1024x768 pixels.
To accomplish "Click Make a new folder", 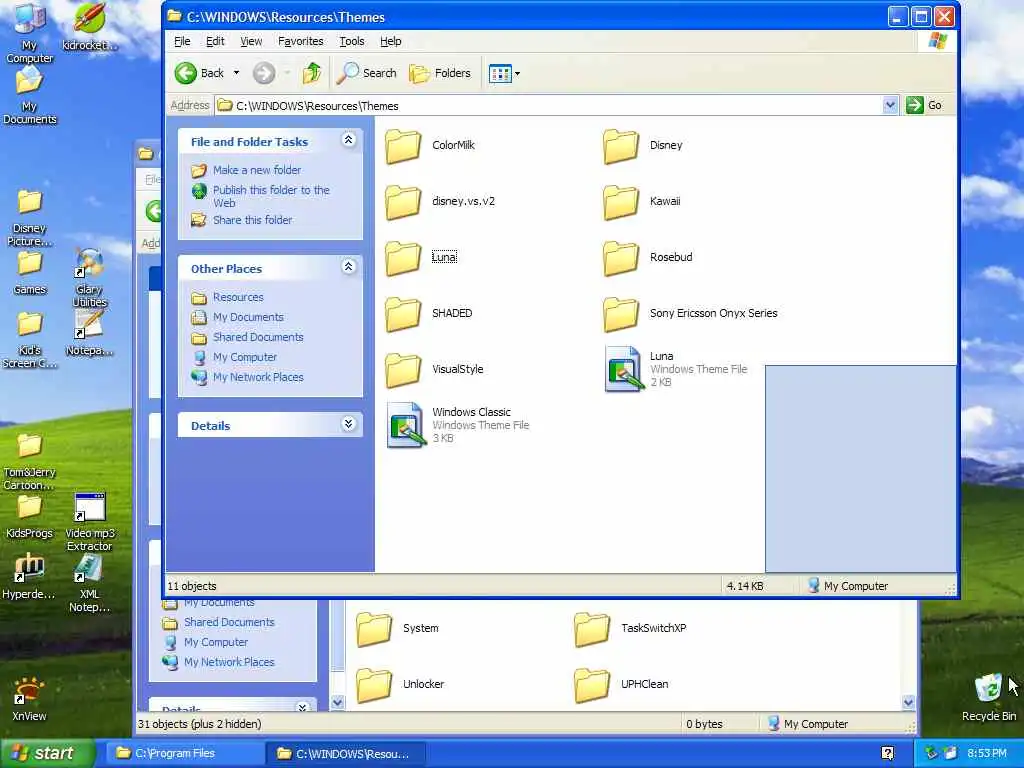I will click(257, 170).
